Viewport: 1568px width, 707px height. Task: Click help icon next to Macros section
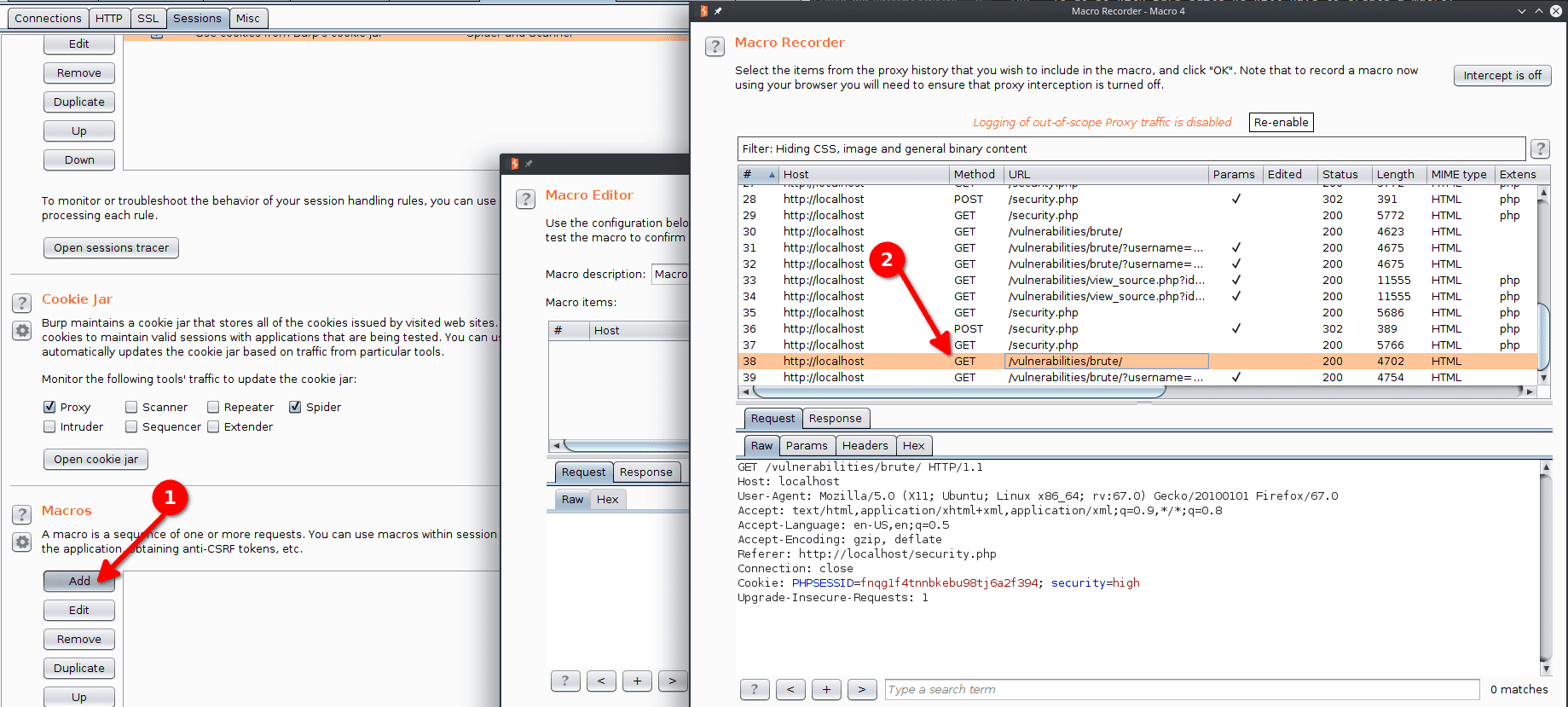click(x=22, y=514)
